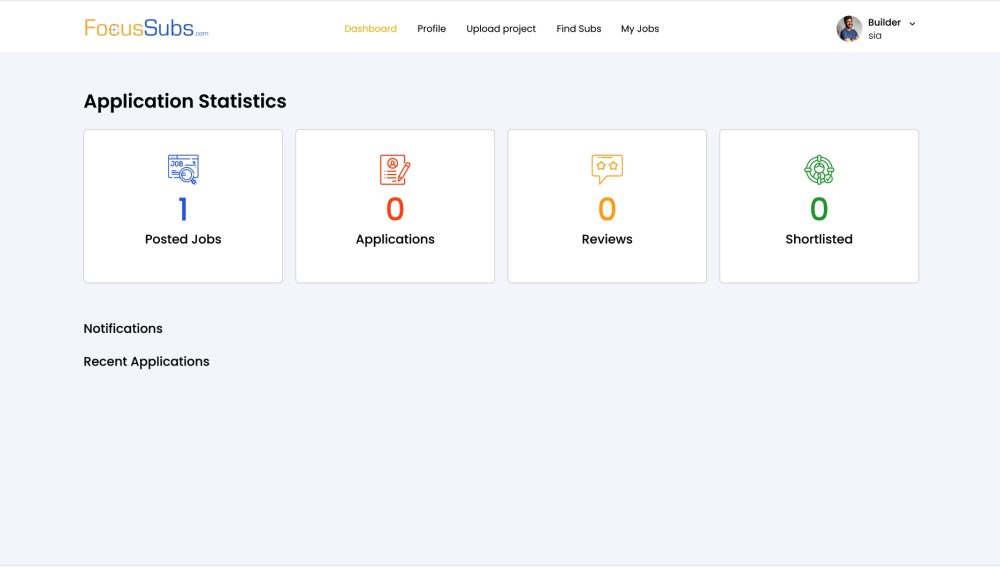Click the Posted Jobs magnifier icon
This screenshot has width=1000, height=567.
coord(183,169)
